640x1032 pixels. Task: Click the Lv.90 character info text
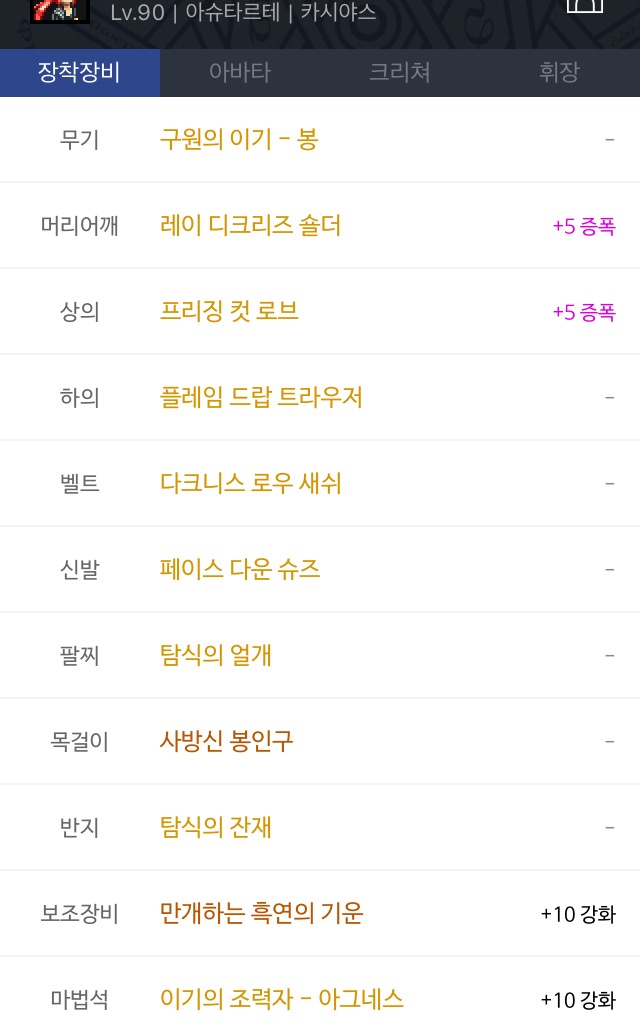click(x=243, y=13)
